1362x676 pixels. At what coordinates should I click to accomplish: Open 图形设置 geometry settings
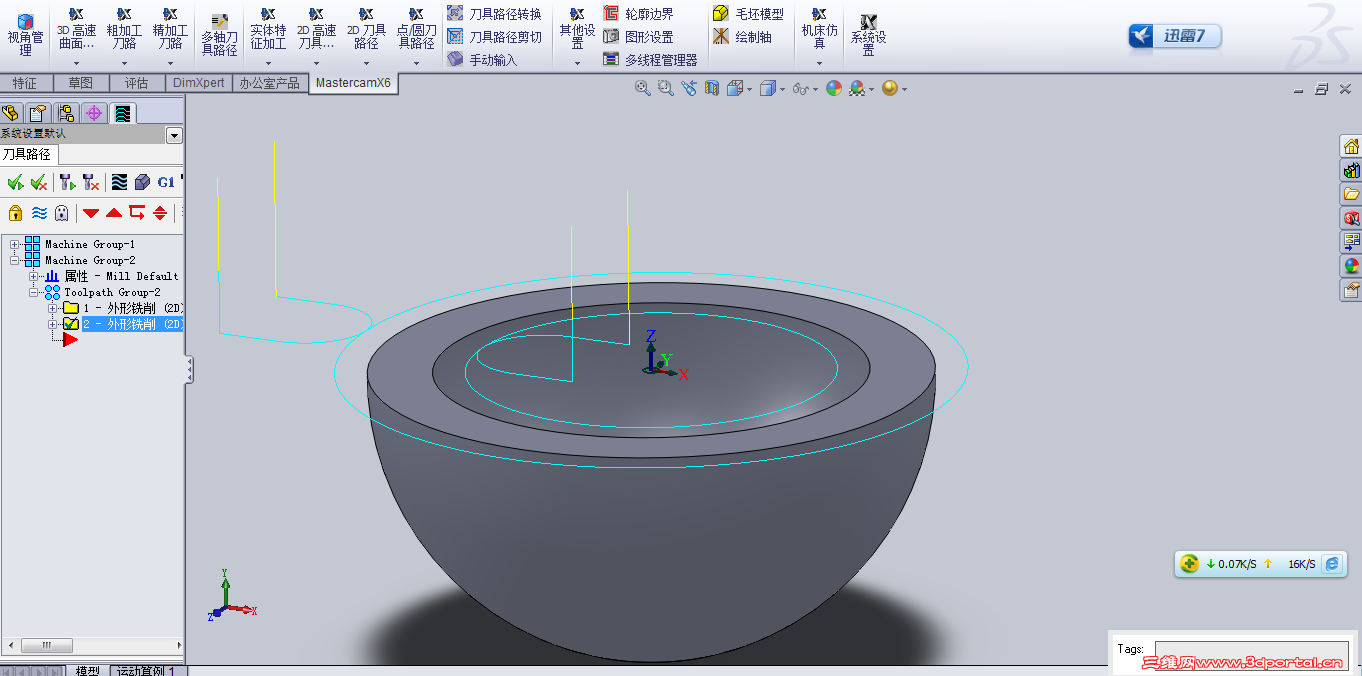click(638, 37)
